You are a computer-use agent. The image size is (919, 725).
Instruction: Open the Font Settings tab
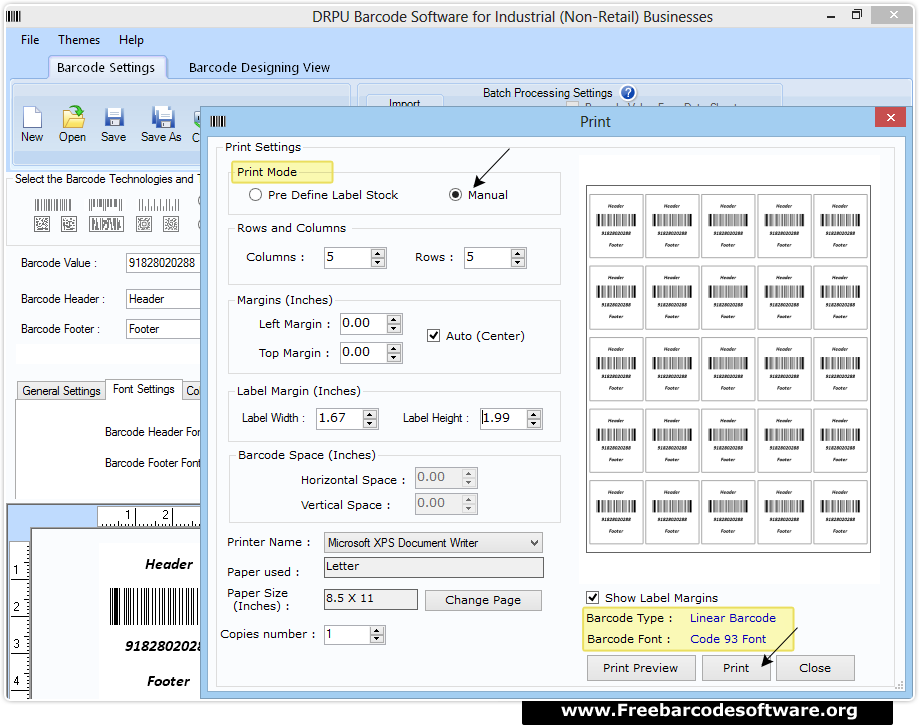point(144,389)
